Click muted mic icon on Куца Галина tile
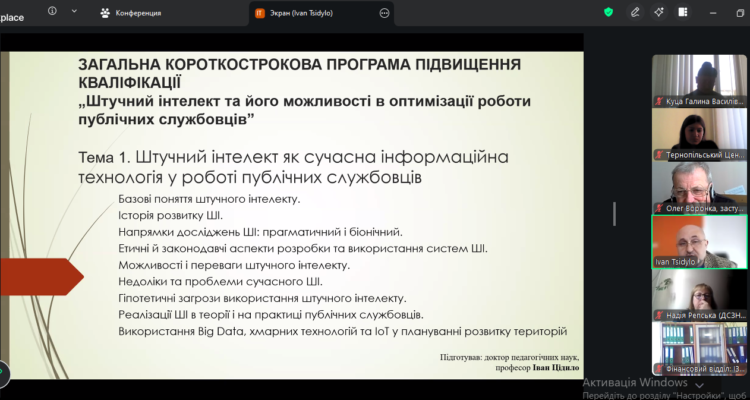 [x=658, y=101]
